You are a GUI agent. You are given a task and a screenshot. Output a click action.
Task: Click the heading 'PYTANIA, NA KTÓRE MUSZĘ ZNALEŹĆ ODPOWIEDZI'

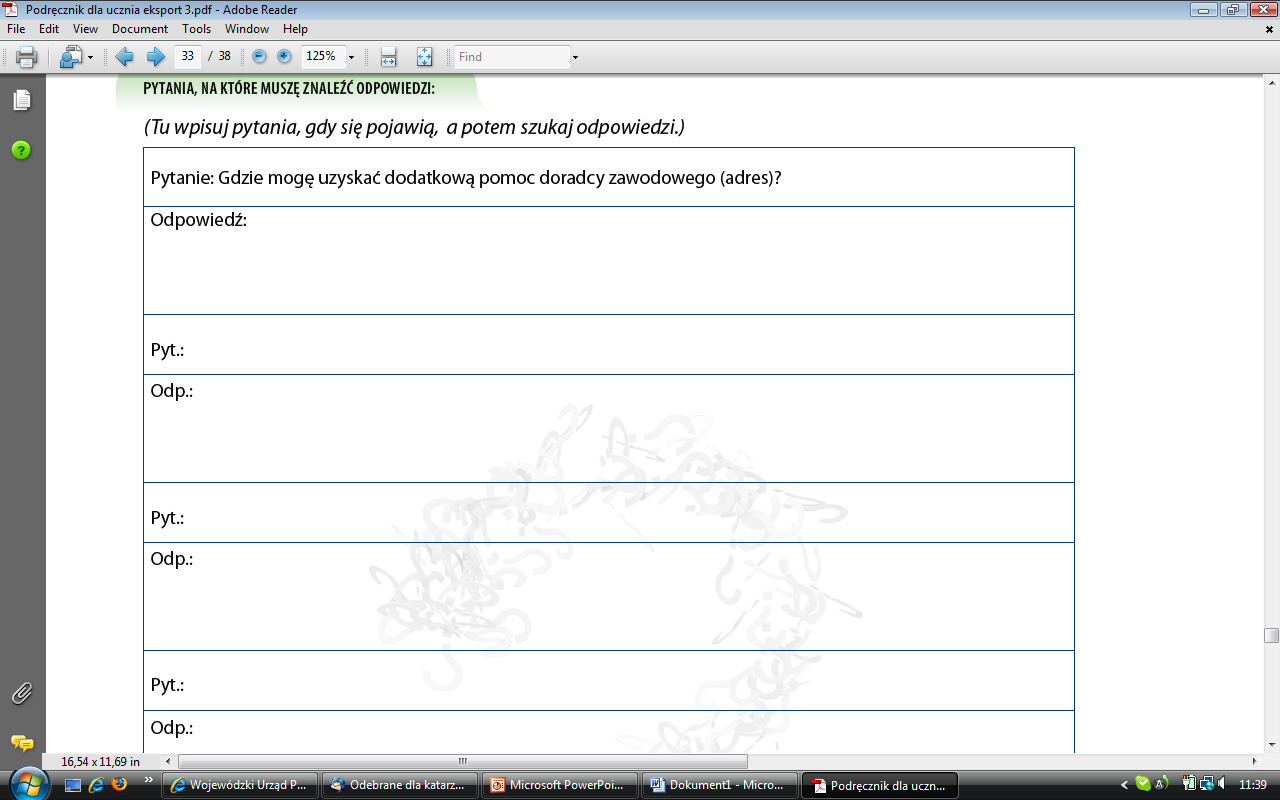(289, 88)
